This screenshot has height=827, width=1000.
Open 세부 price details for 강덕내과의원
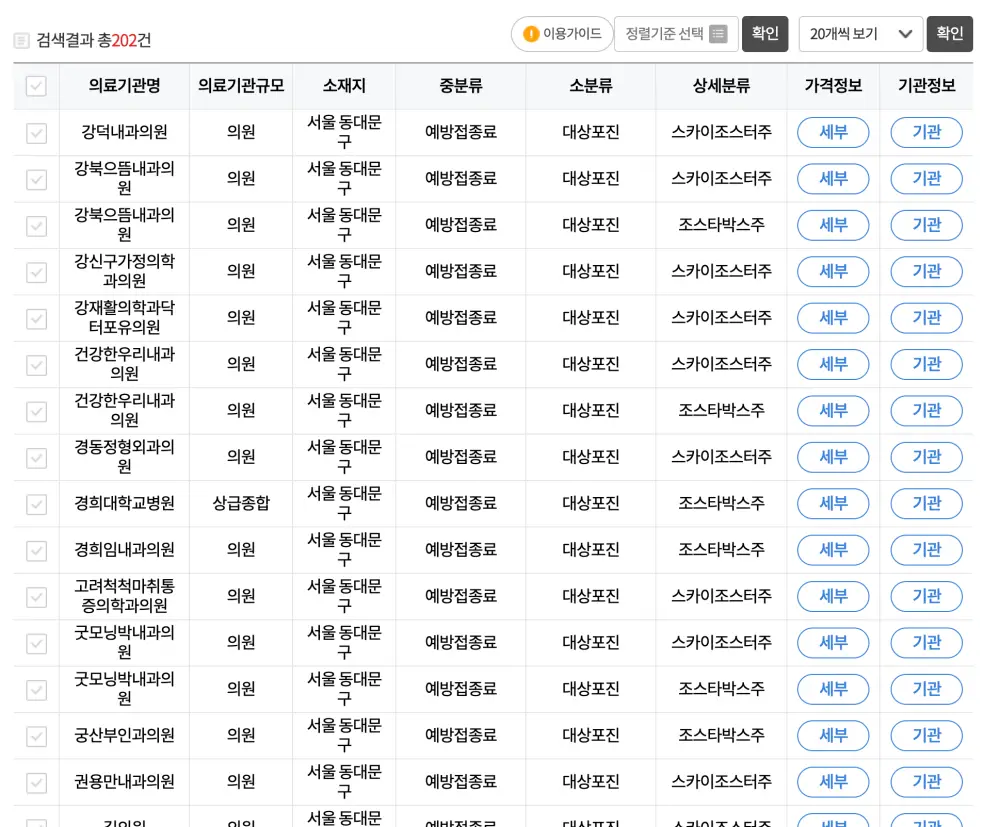(x=833, y=133)
